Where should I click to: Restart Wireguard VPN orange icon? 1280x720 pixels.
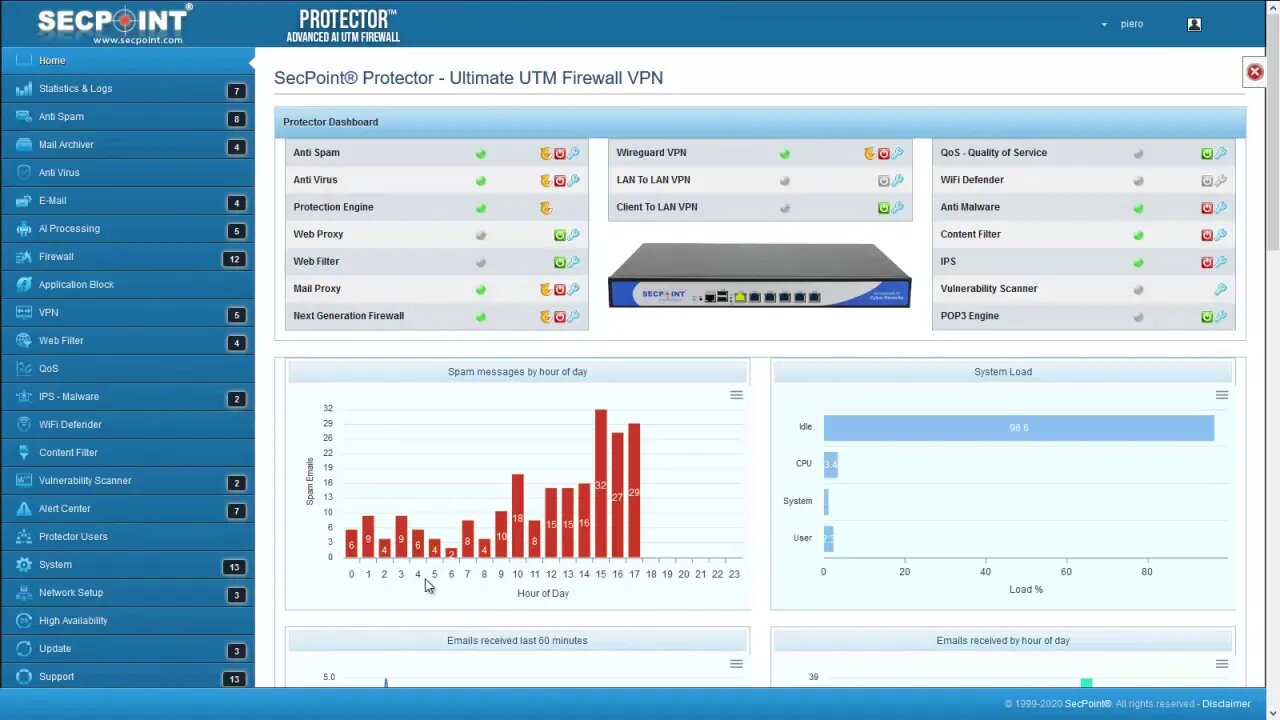[869, 153]
